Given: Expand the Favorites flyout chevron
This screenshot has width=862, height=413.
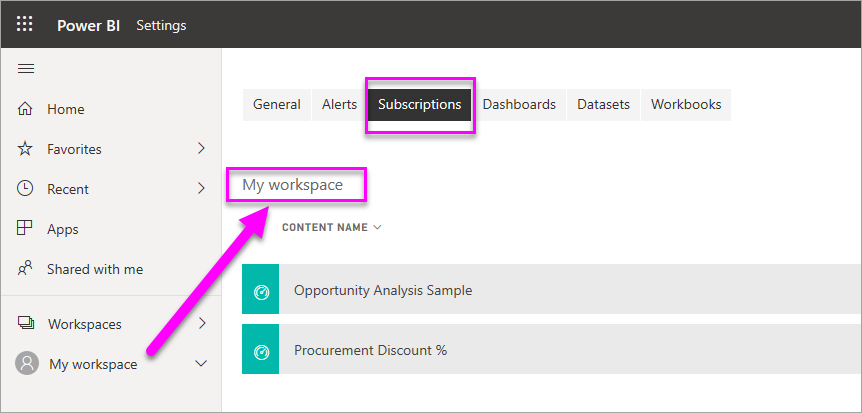Looking at the screenshot, I should click(x=201, y=149).
